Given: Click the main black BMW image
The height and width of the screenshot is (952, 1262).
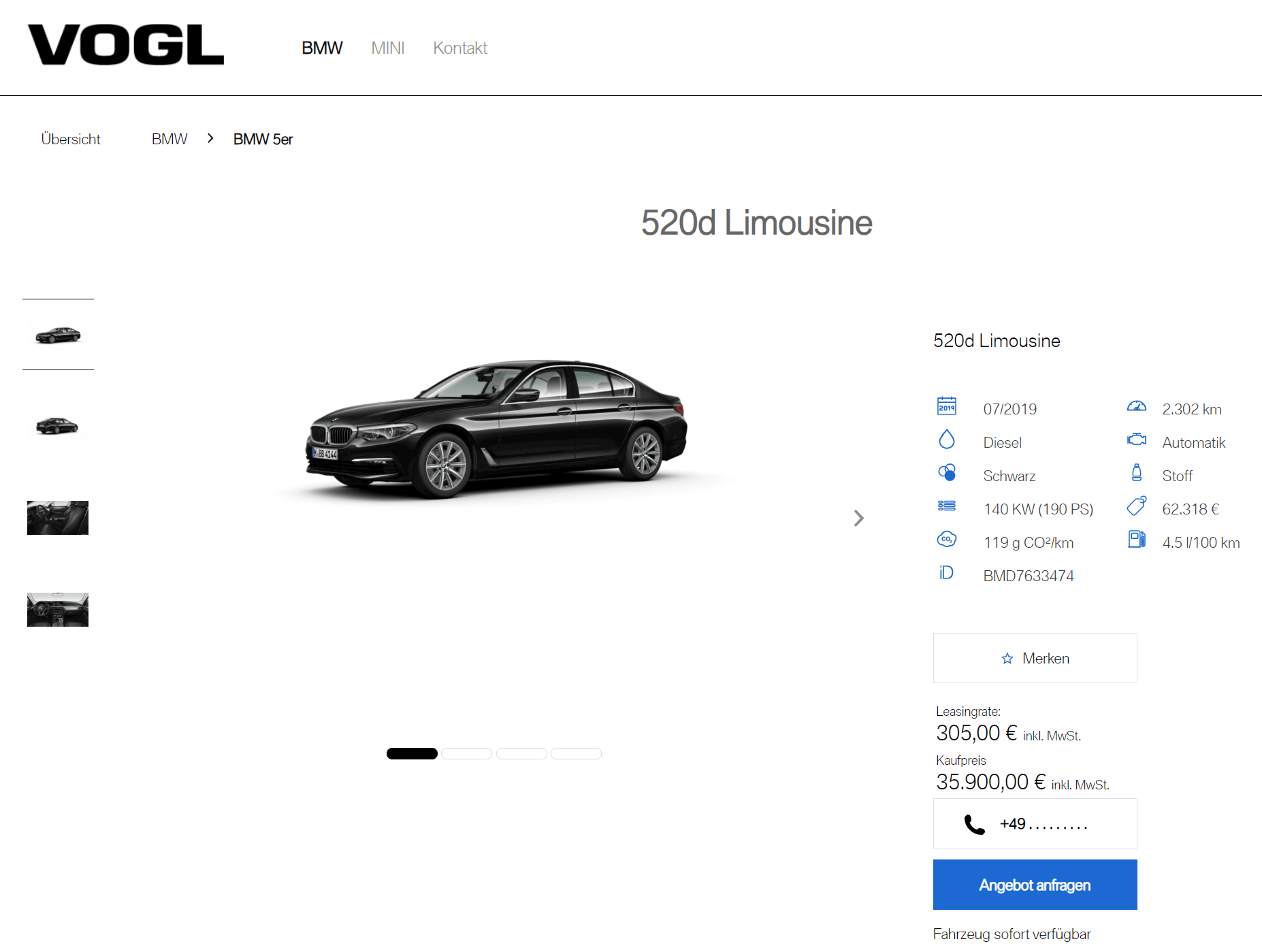Looking at the screenshot, I should click(x=496, y=429).
